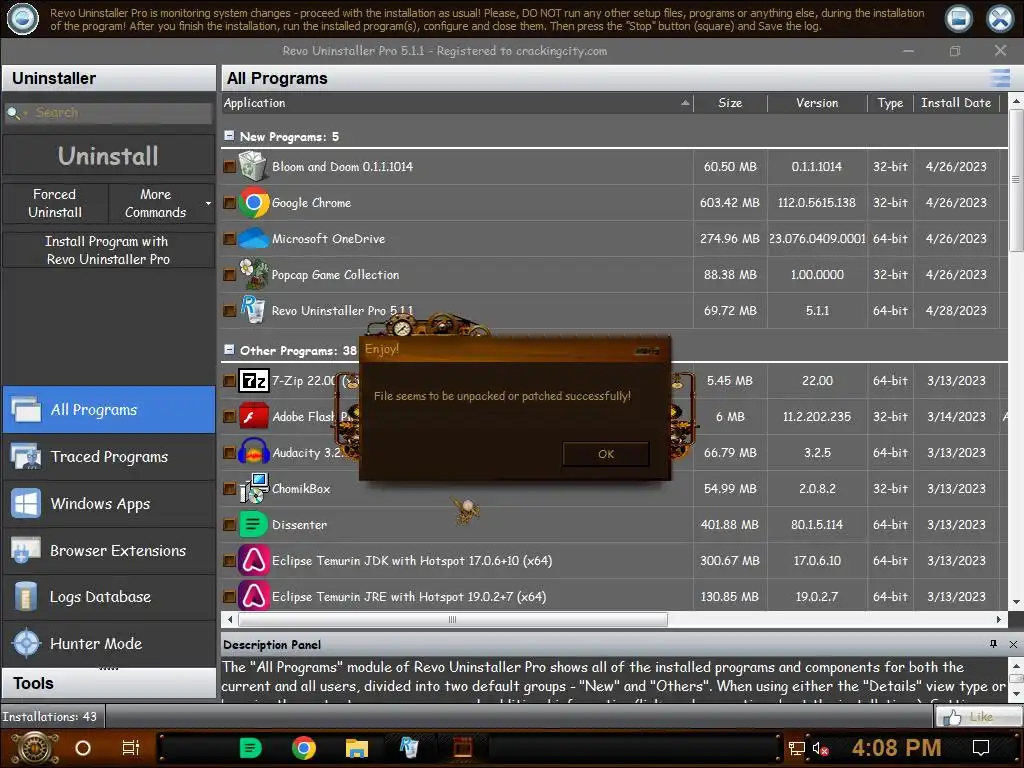Click the horizontal scrollbar thumb

(453, 619)
